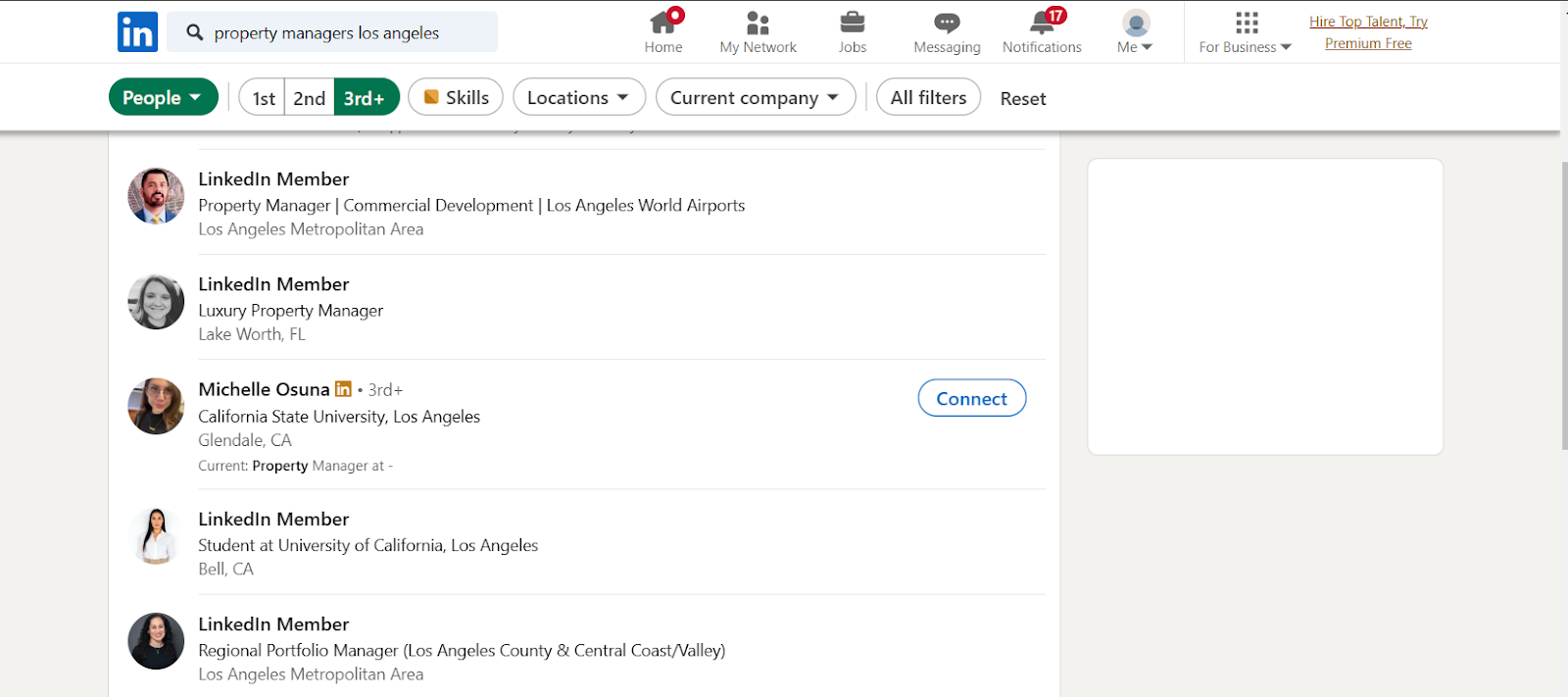Expand the For Business dropdown
1568x697 pixels.
coord(1246,47)
